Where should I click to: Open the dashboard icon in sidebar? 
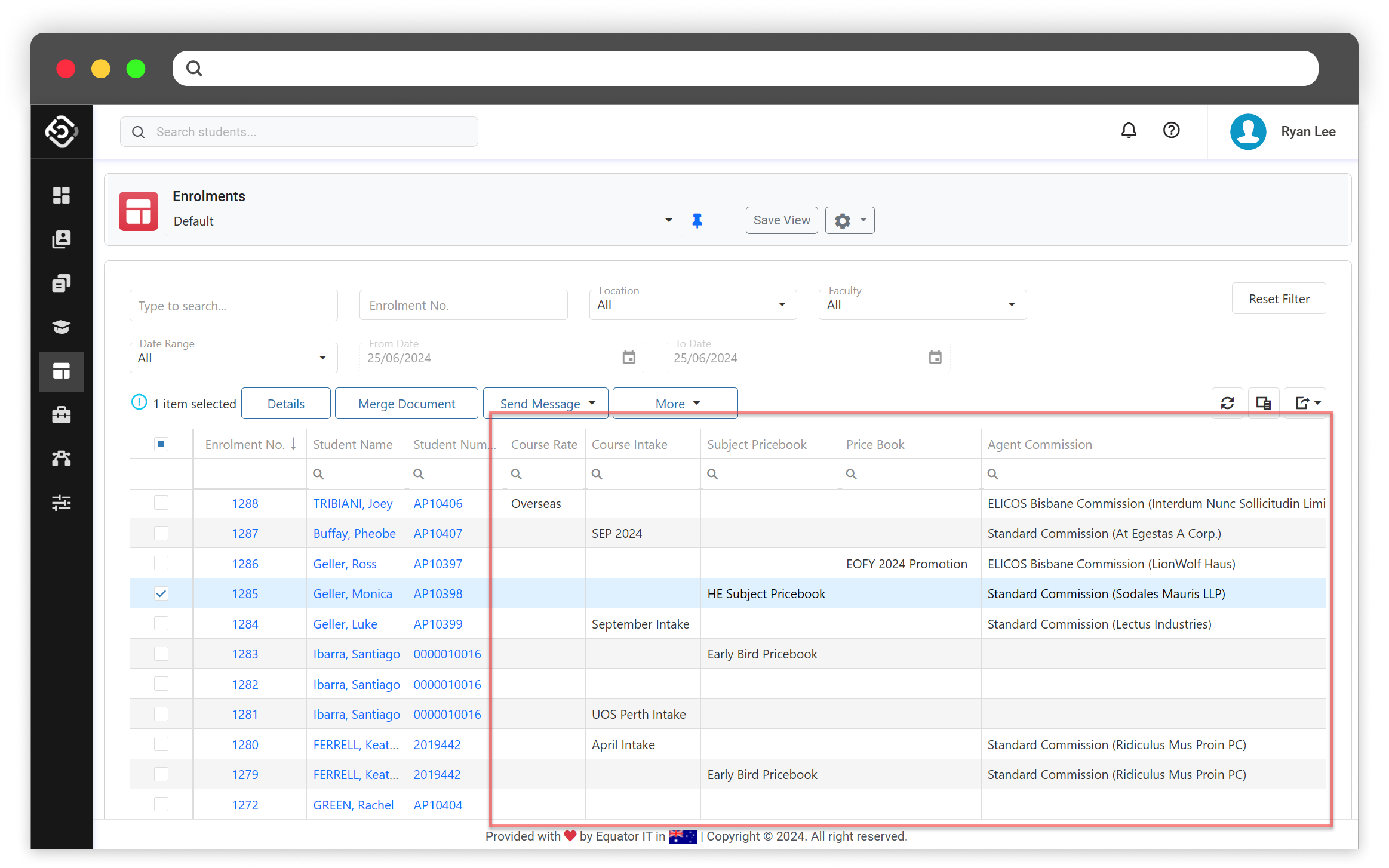62,195
